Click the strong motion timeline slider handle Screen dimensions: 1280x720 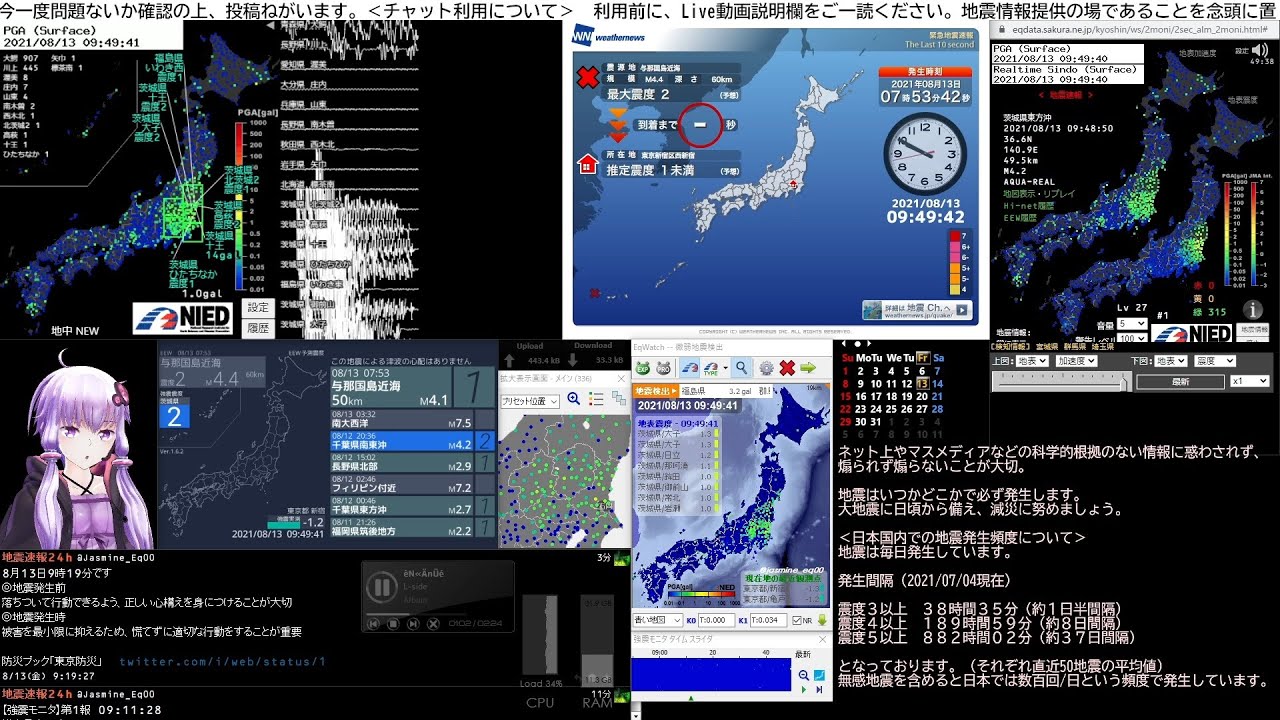tap(690, 698)
